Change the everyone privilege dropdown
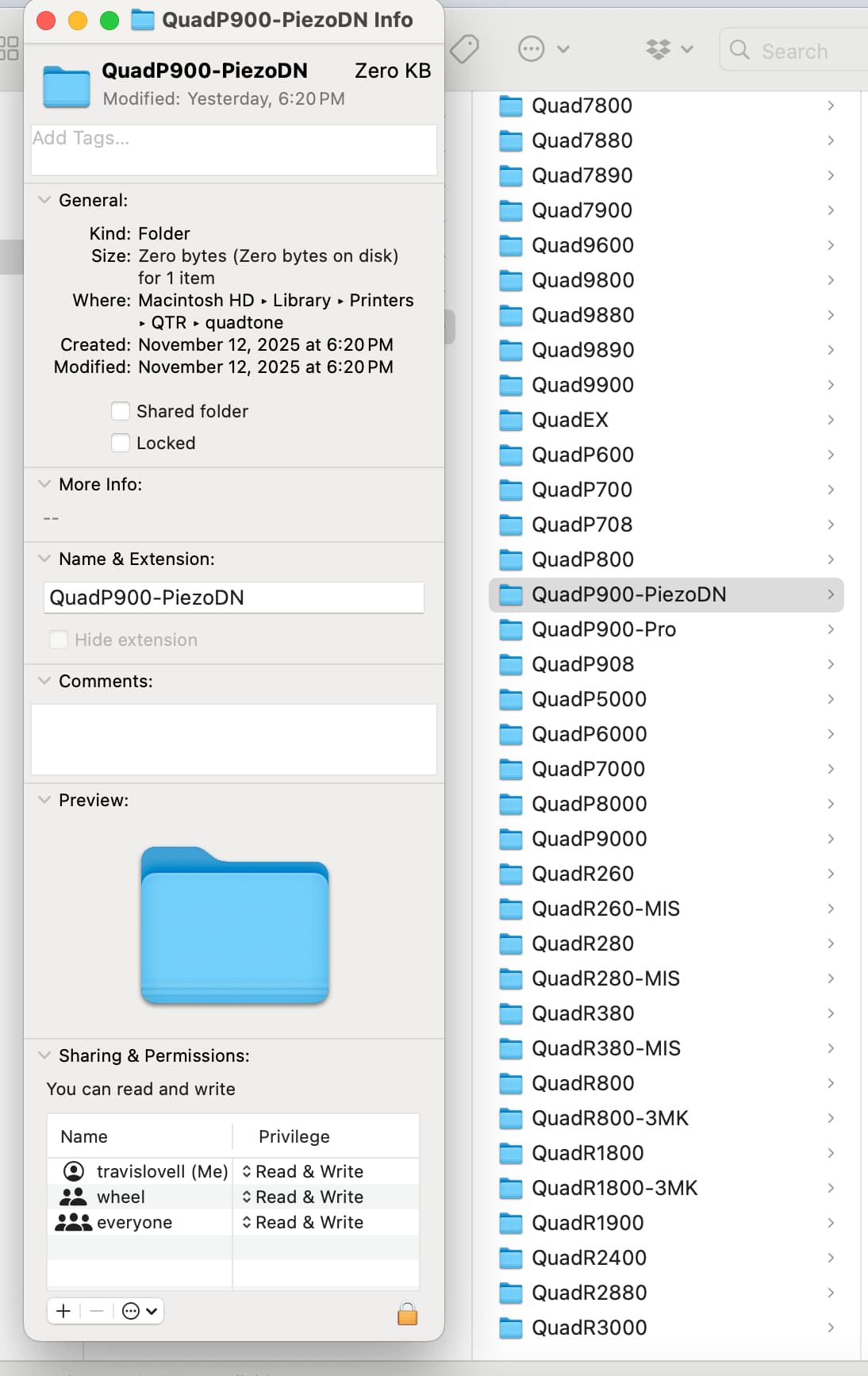The image size is (868, 1376). pyautogui.click(x=303, y=1222)
